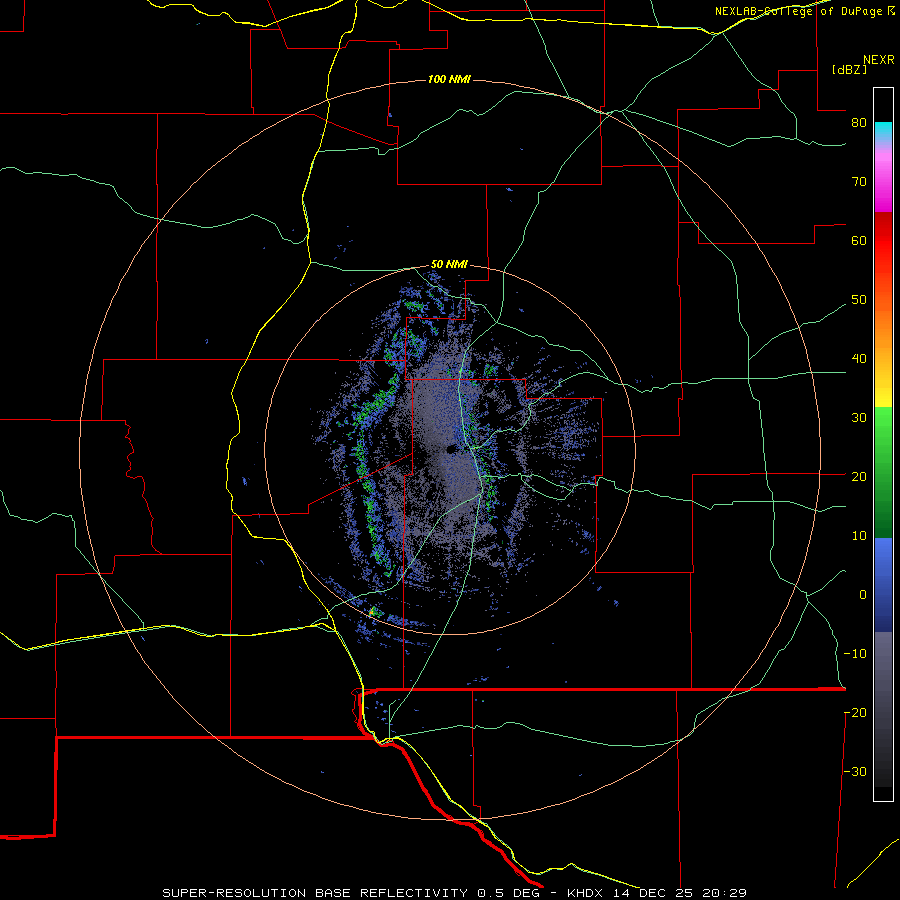
Task: Click the 50 dBZ scale value
Action: click(x=859, y=300)
